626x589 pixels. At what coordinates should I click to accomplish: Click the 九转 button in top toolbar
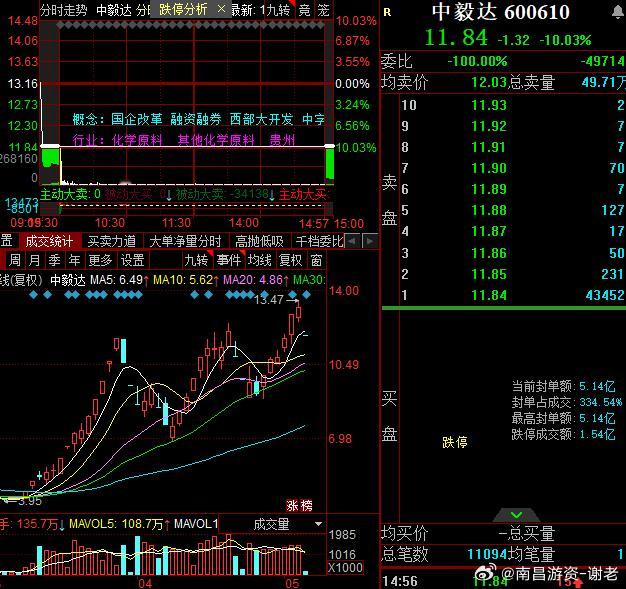tap(278, 10)
